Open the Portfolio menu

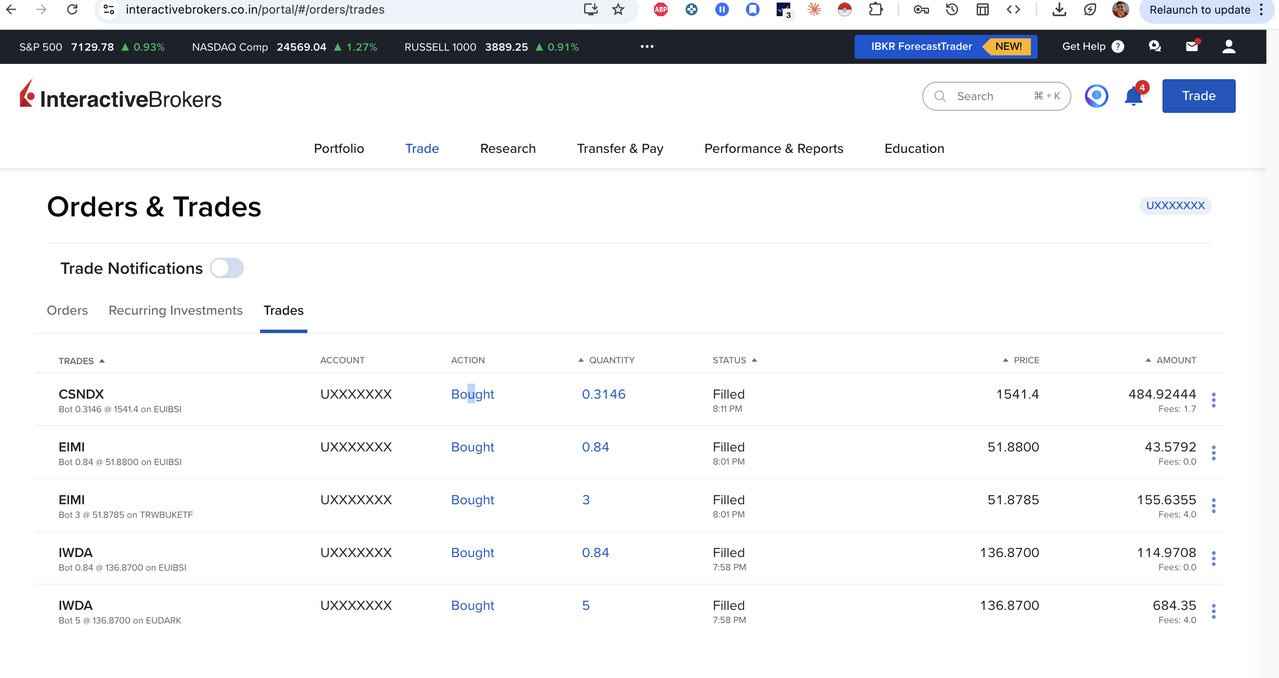(339, 148)
